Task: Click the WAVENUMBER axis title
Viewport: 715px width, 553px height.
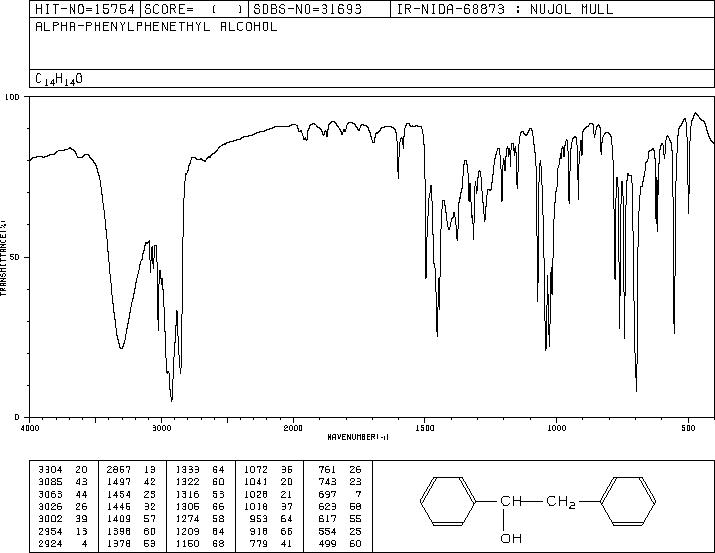Action: click(x=358, y=437)
